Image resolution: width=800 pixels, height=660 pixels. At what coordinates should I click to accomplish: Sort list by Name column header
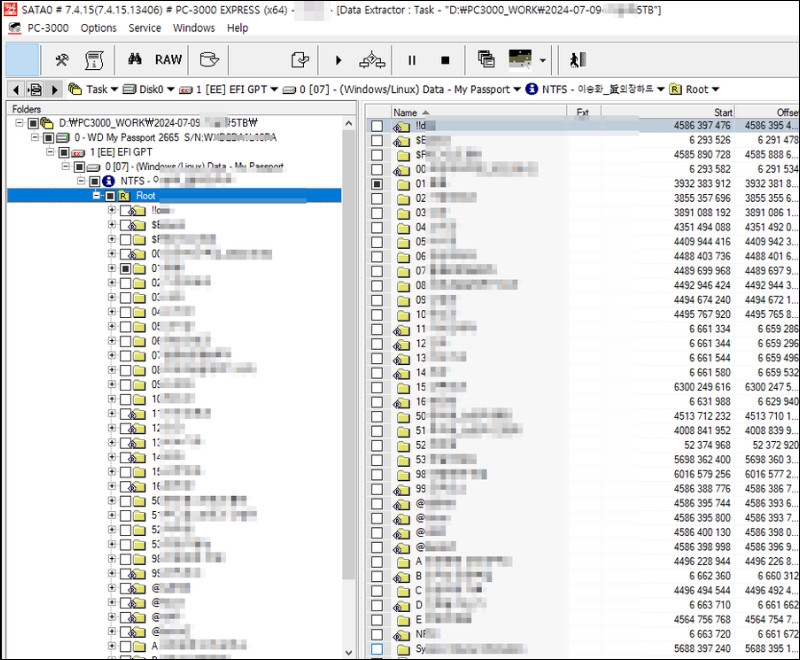tap(478, 112)
